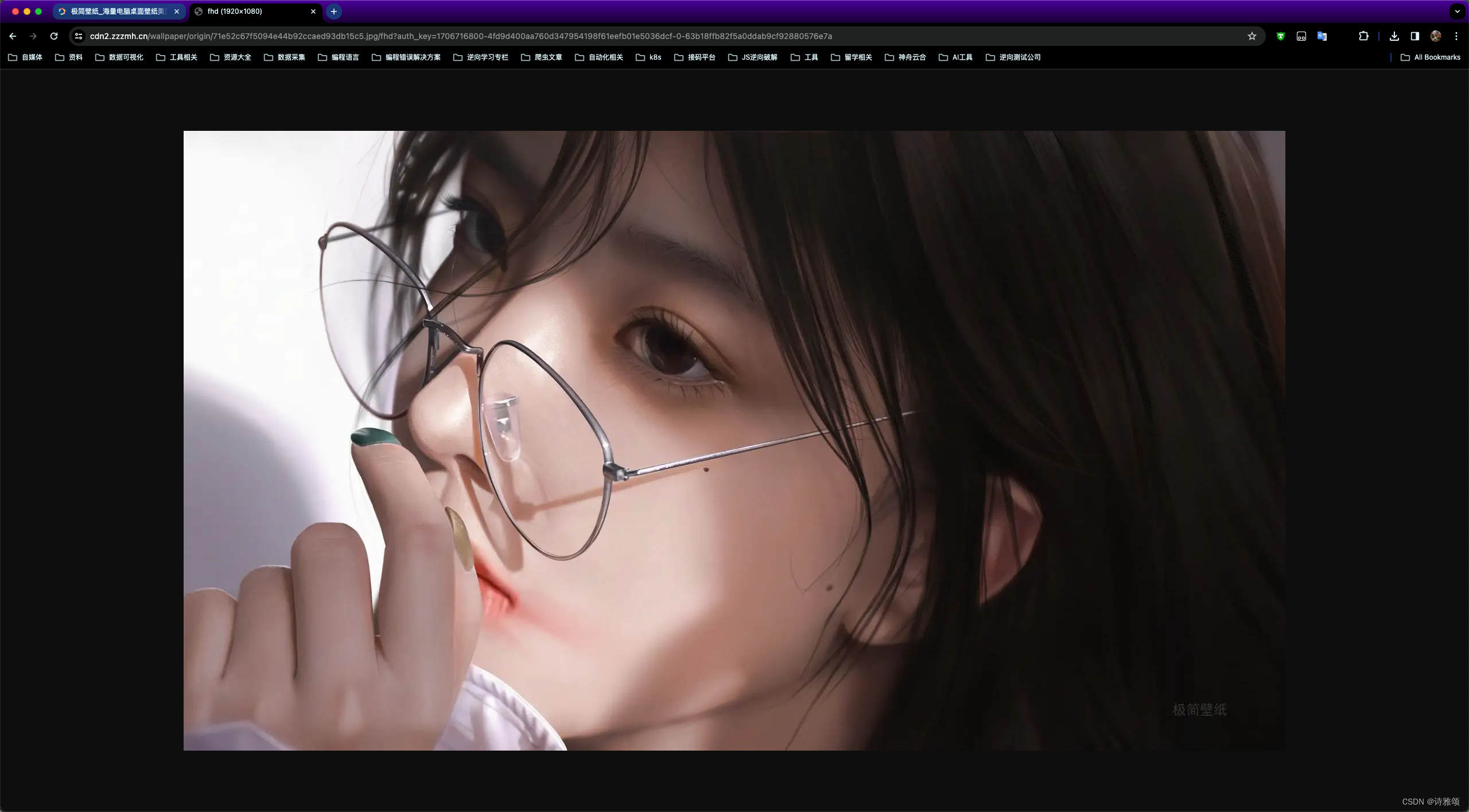Go back to the previous page
Viewport: 1469px width, 812px height.
[x=13, y=36]
